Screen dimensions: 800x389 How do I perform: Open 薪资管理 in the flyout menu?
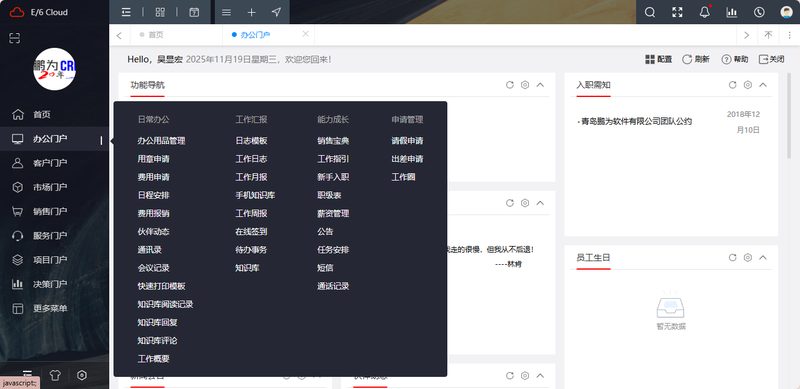(333, 213)
